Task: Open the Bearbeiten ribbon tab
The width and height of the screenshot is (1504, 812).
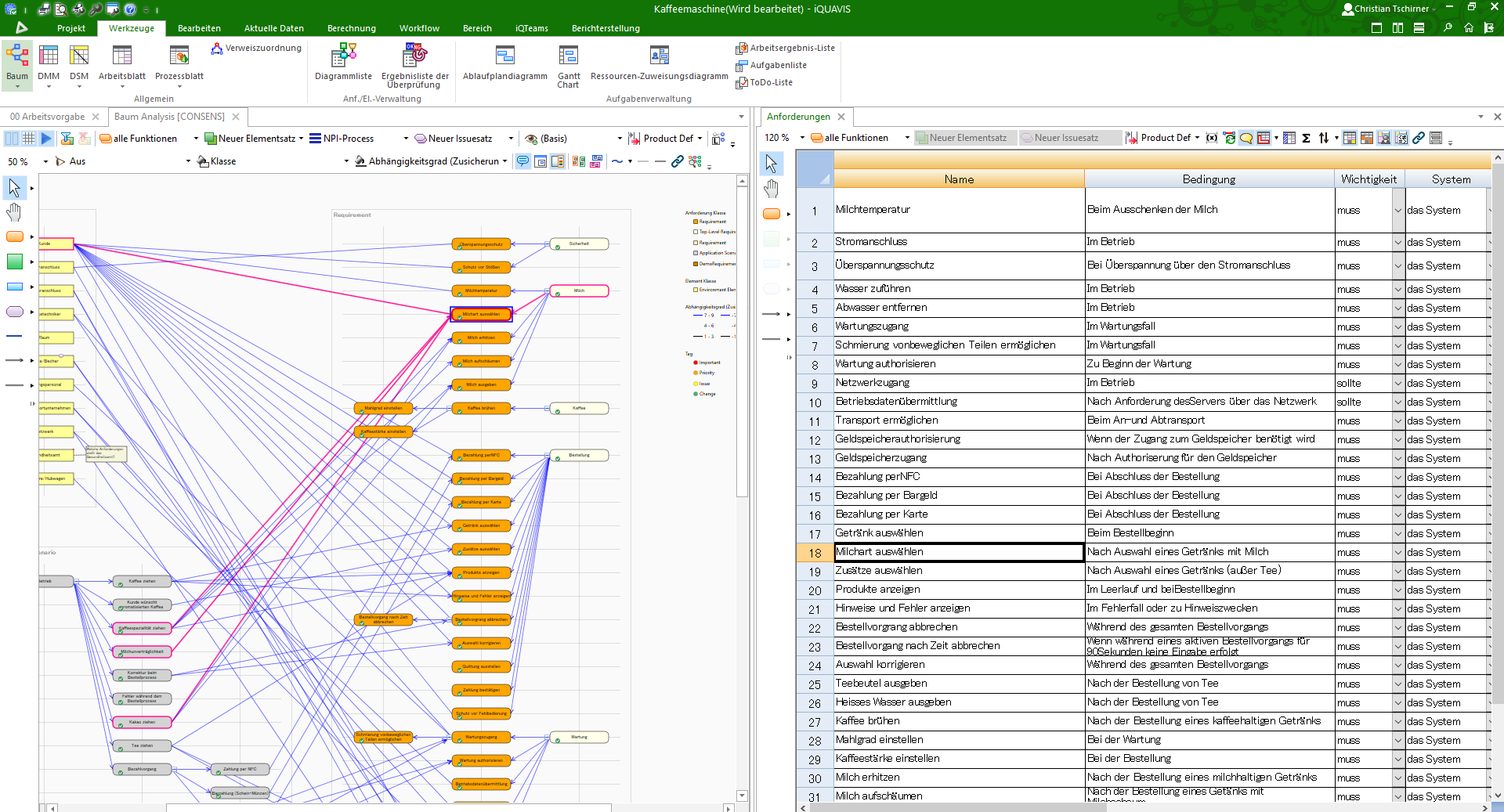Action: click(x=199, y=28)
